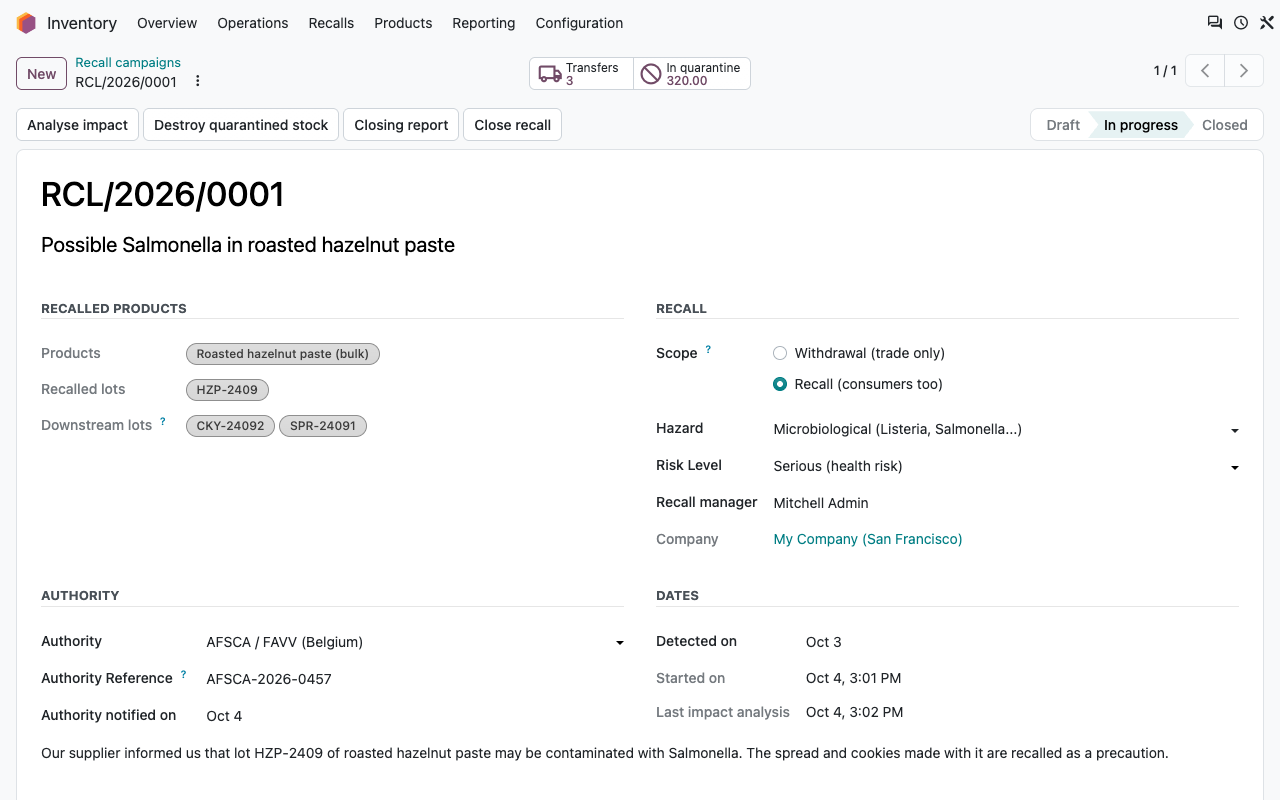This screenshot has height=800, width=1280.
Task: Open the Recalls menu
Action: (331, 23)
